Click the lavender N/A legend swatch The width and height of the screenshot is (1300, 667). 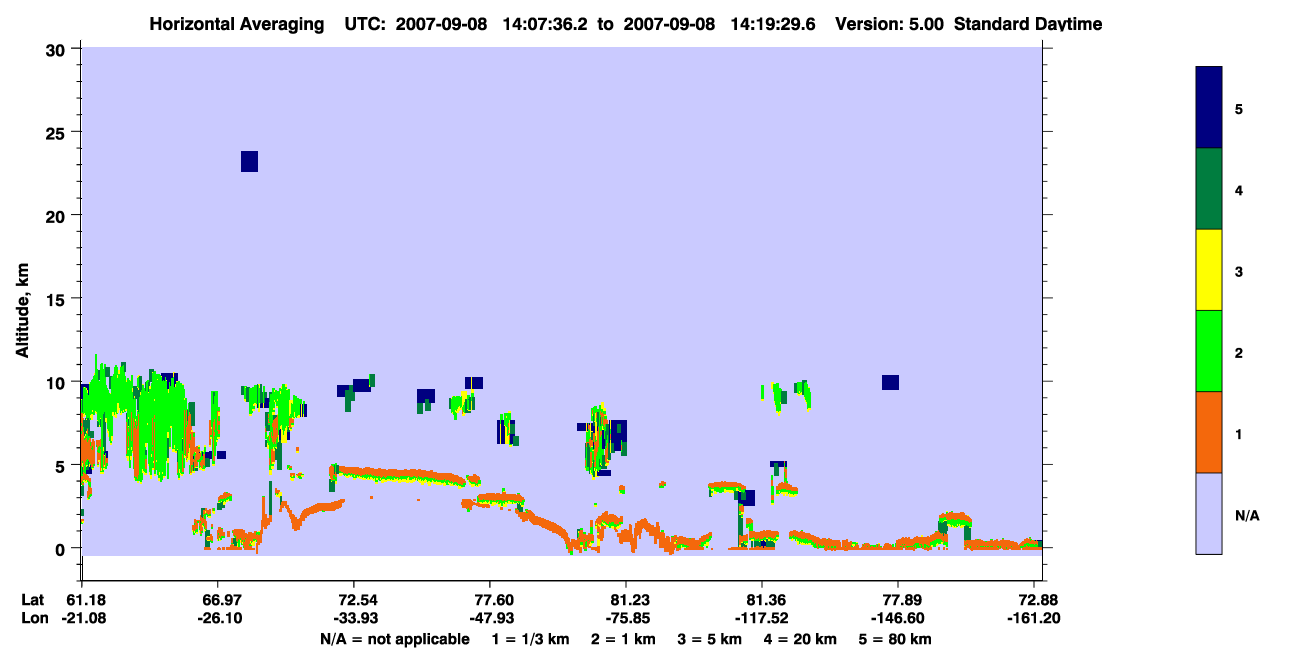pyautogui.click(x=1209, y=513)
